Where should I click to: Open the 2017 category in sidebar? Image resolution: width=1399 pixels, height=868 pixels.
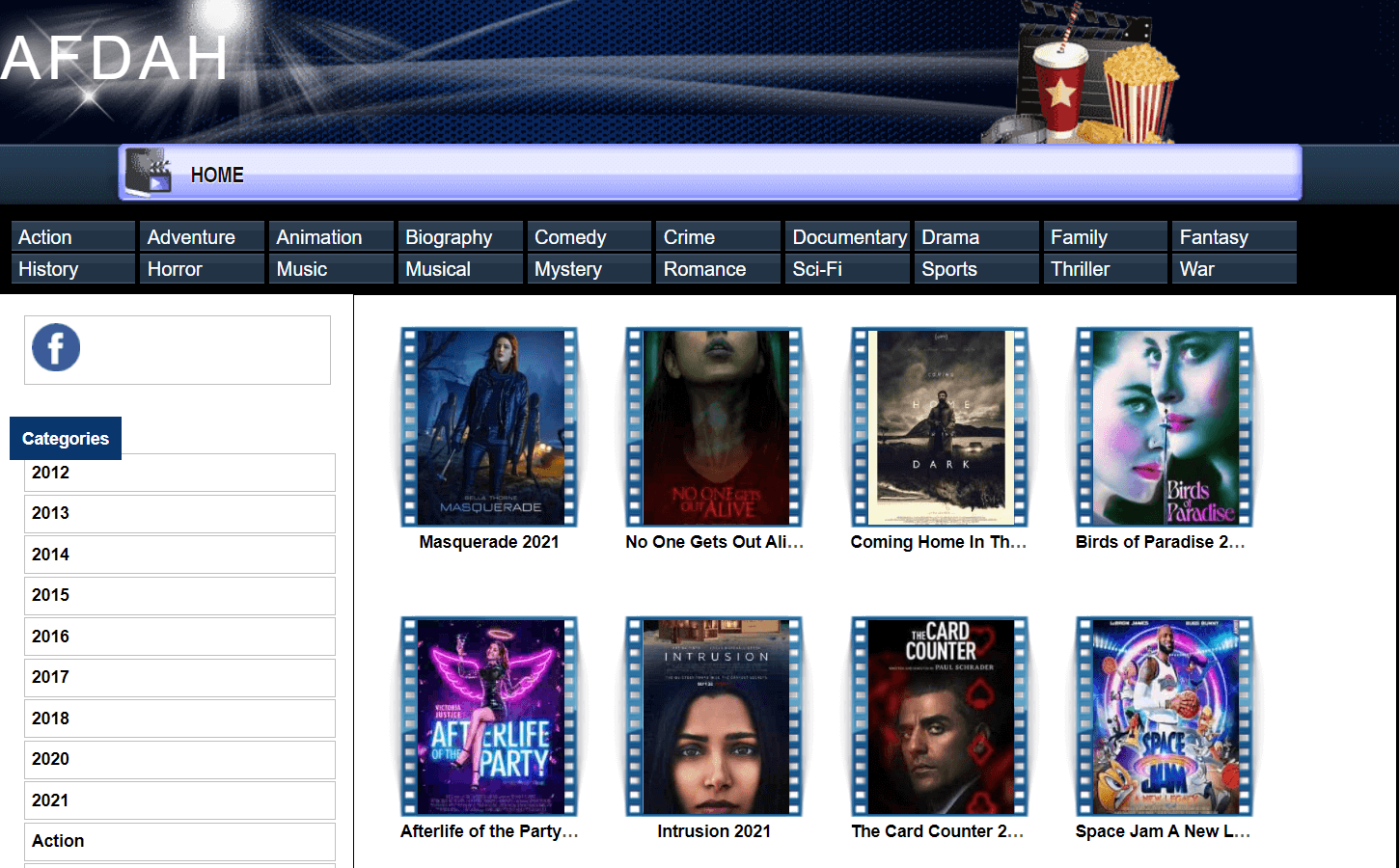(179, 677)
